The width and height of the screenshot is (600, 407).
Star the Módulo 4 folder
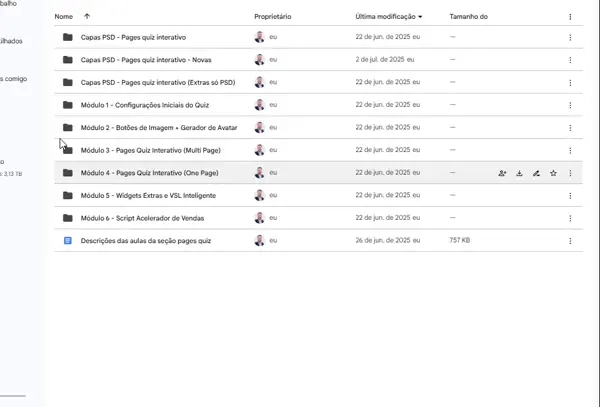point(553,173)
